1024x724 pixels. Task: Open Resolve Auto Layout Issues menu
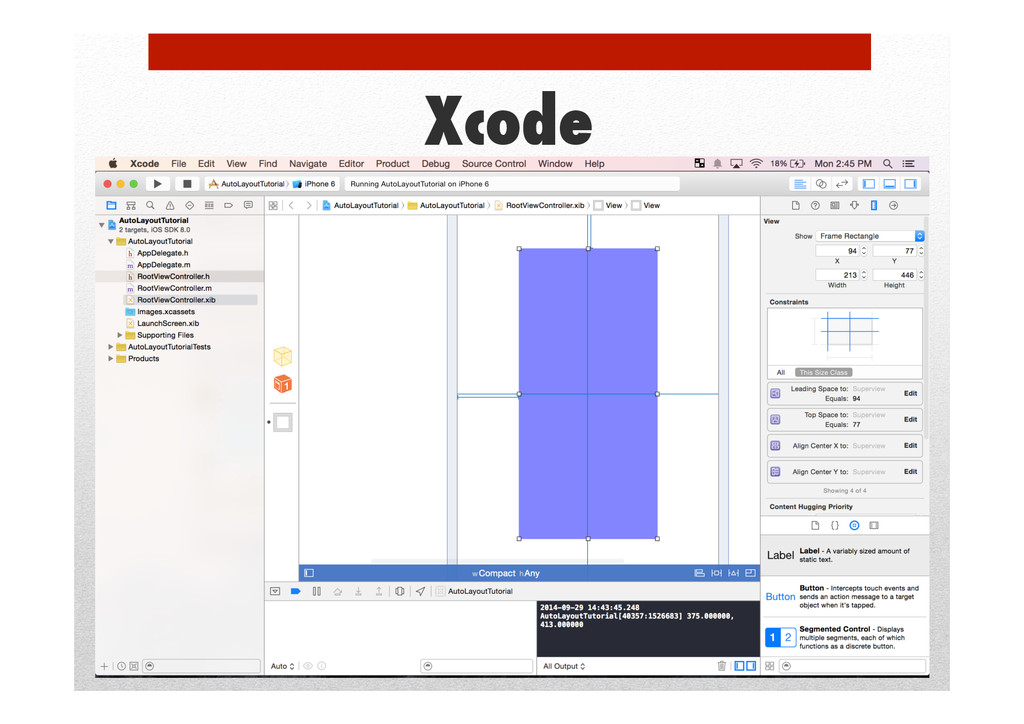click(733, 573)
